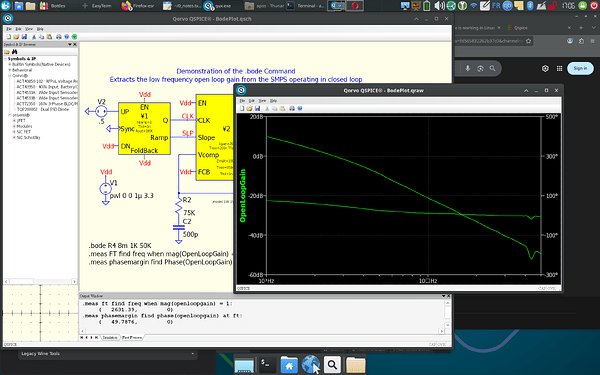
Task: Click Save icon in BodePlot.qraw toolbar
Action: [x=257, y=108]
